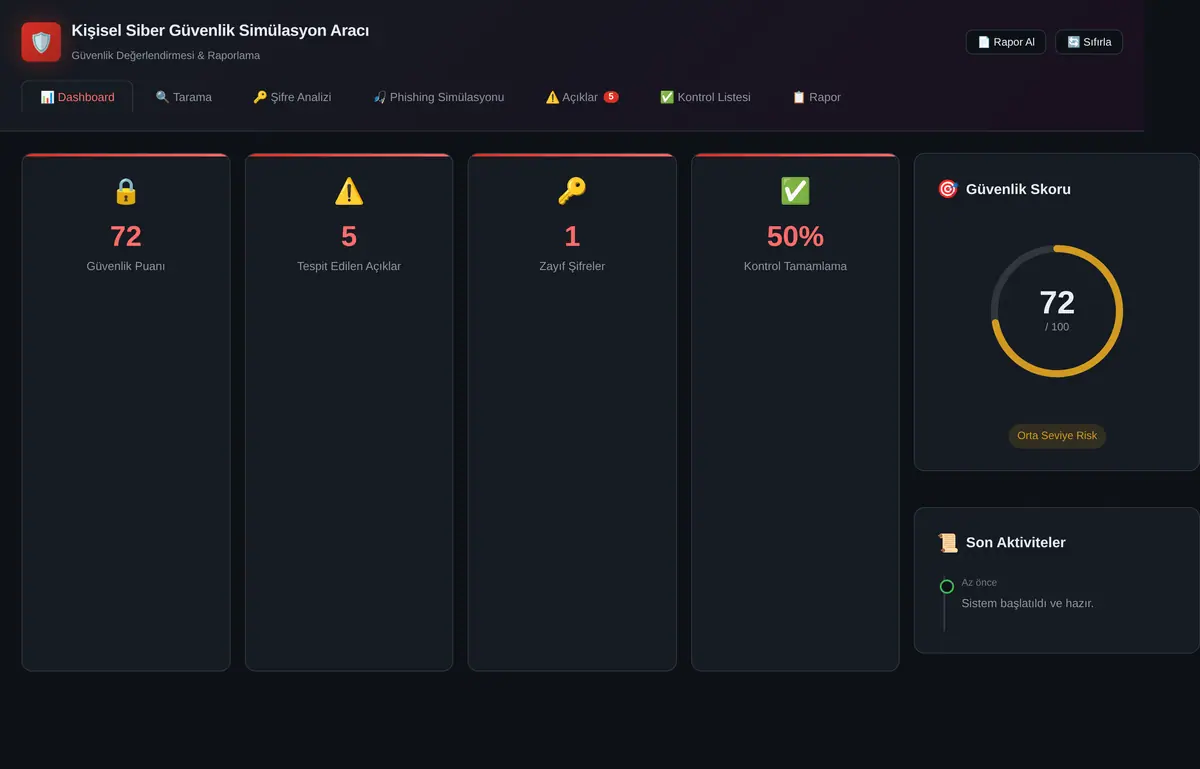Click the Güvenlik Skoru heading
1200x769 pixels.
pyautogui.click(x=1018, y=189)
